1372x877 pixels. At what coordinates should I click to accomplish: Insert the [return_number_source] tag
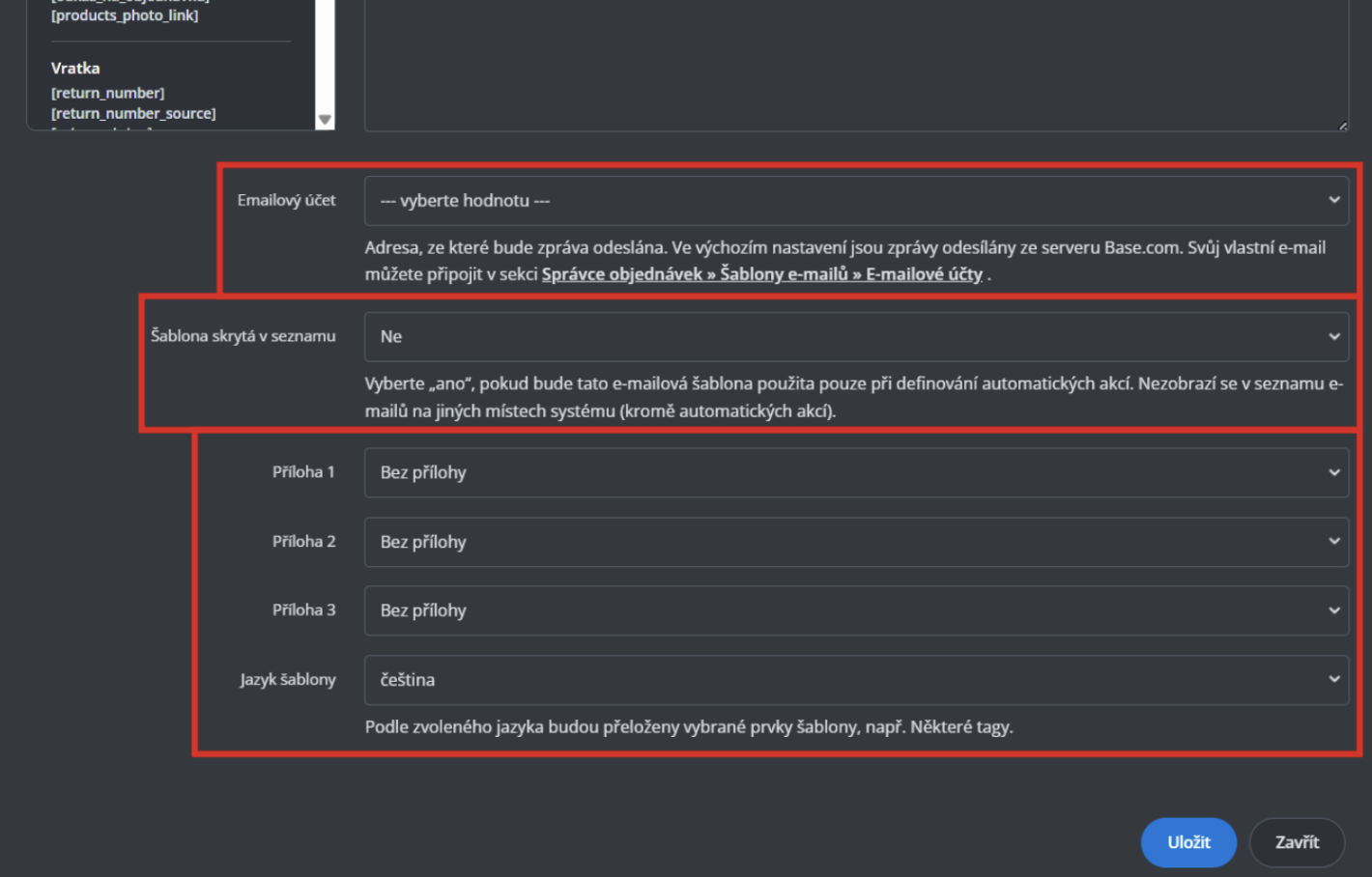click(x=133, y=113)
